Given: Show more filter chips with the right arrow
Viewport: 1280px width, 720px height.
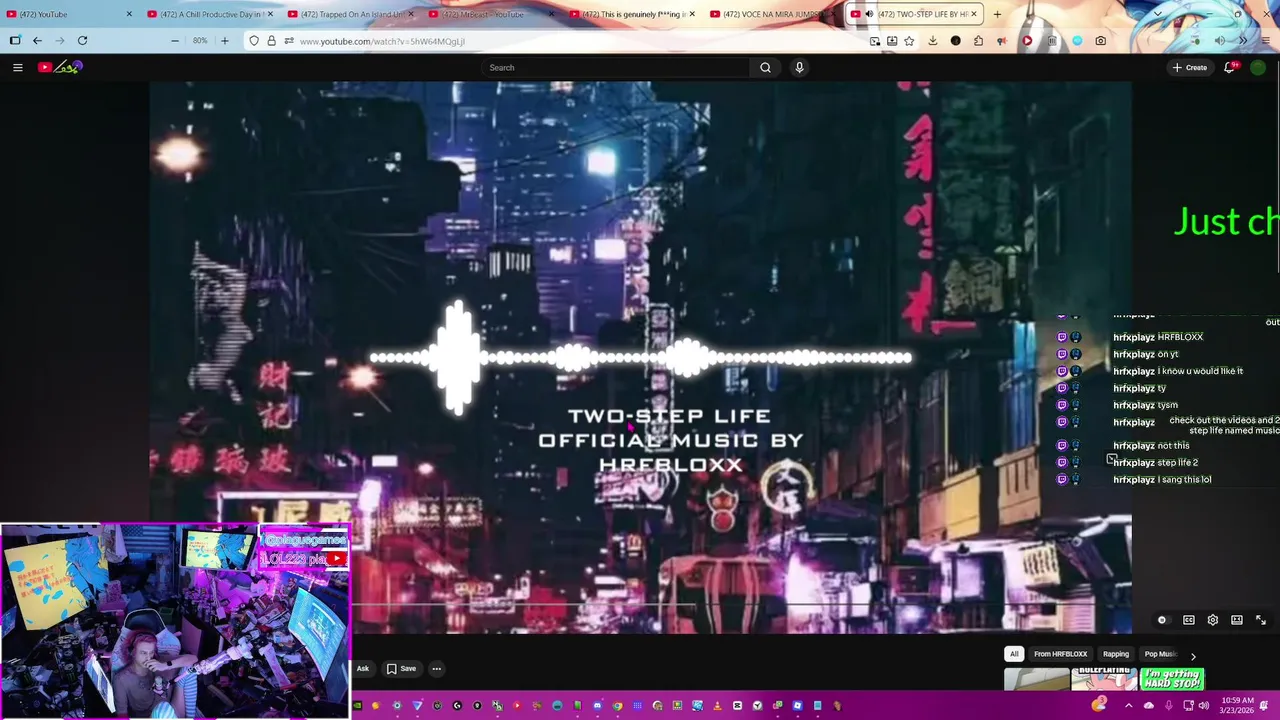Looking at the screenshot, I should [1192, 655].
